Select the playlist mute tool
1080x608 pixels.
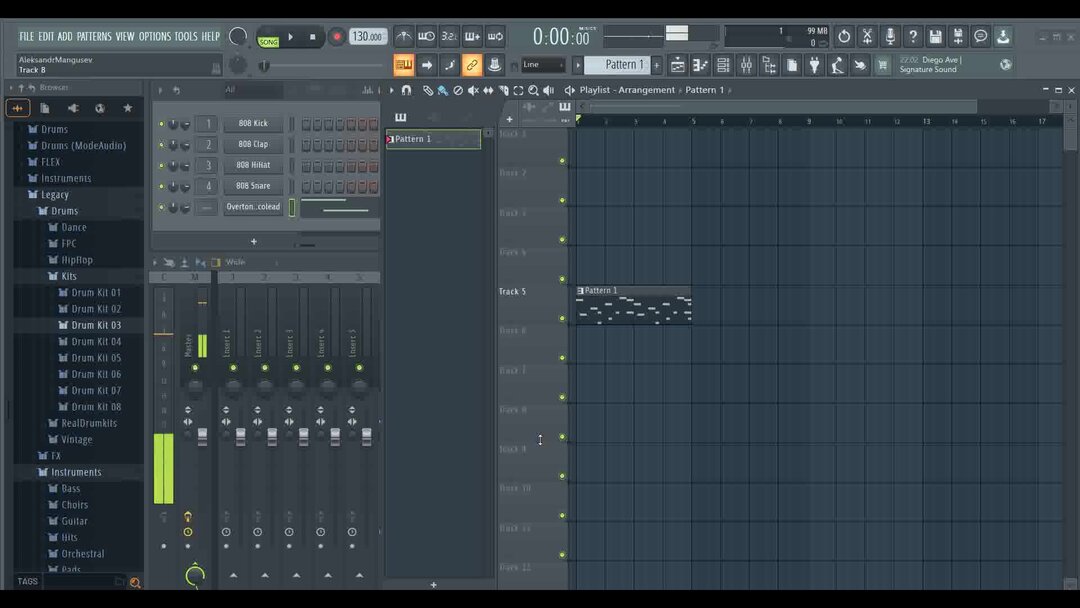pos(473,90)
